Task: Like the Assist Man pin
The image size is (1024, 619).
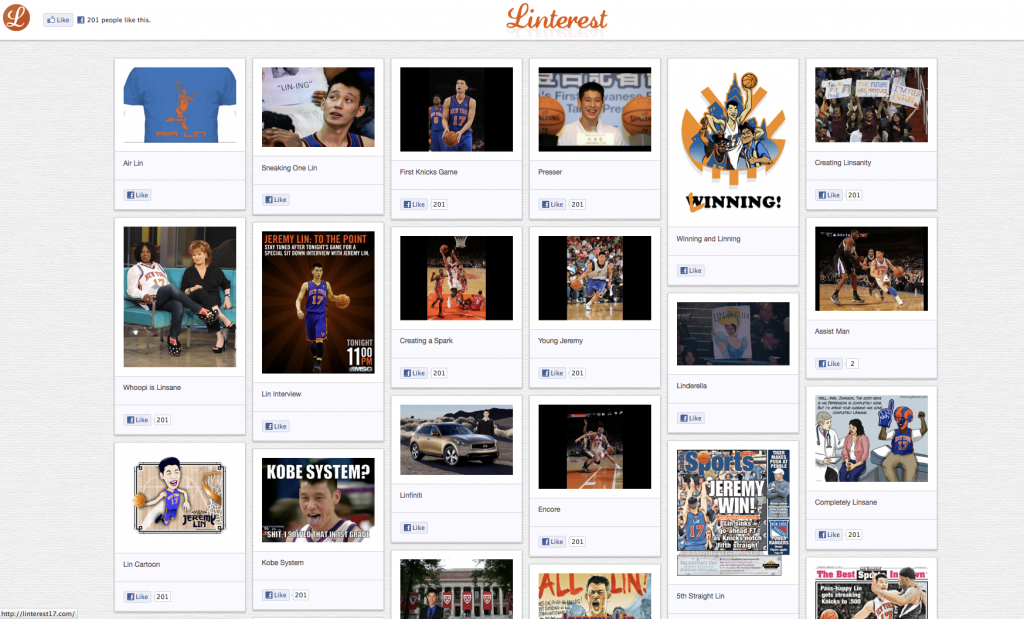Action: (x=829, y=364)
